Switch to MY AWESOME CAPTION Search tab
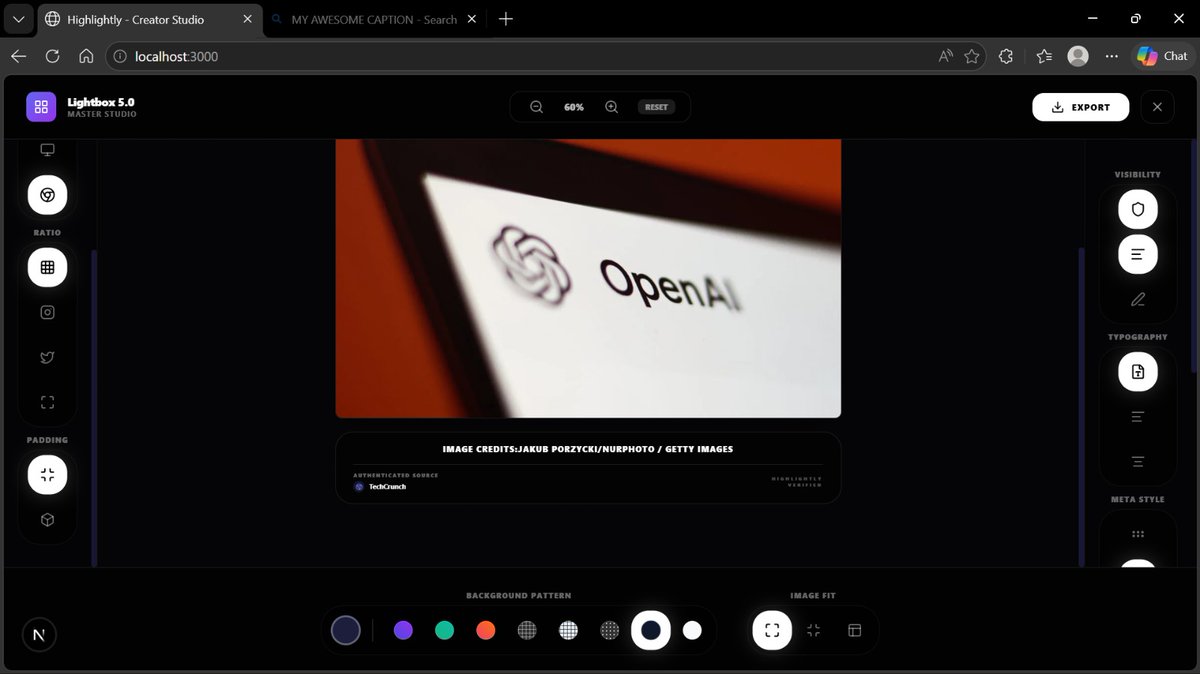This screenshot has height=674, width=1200. (374, 19)
